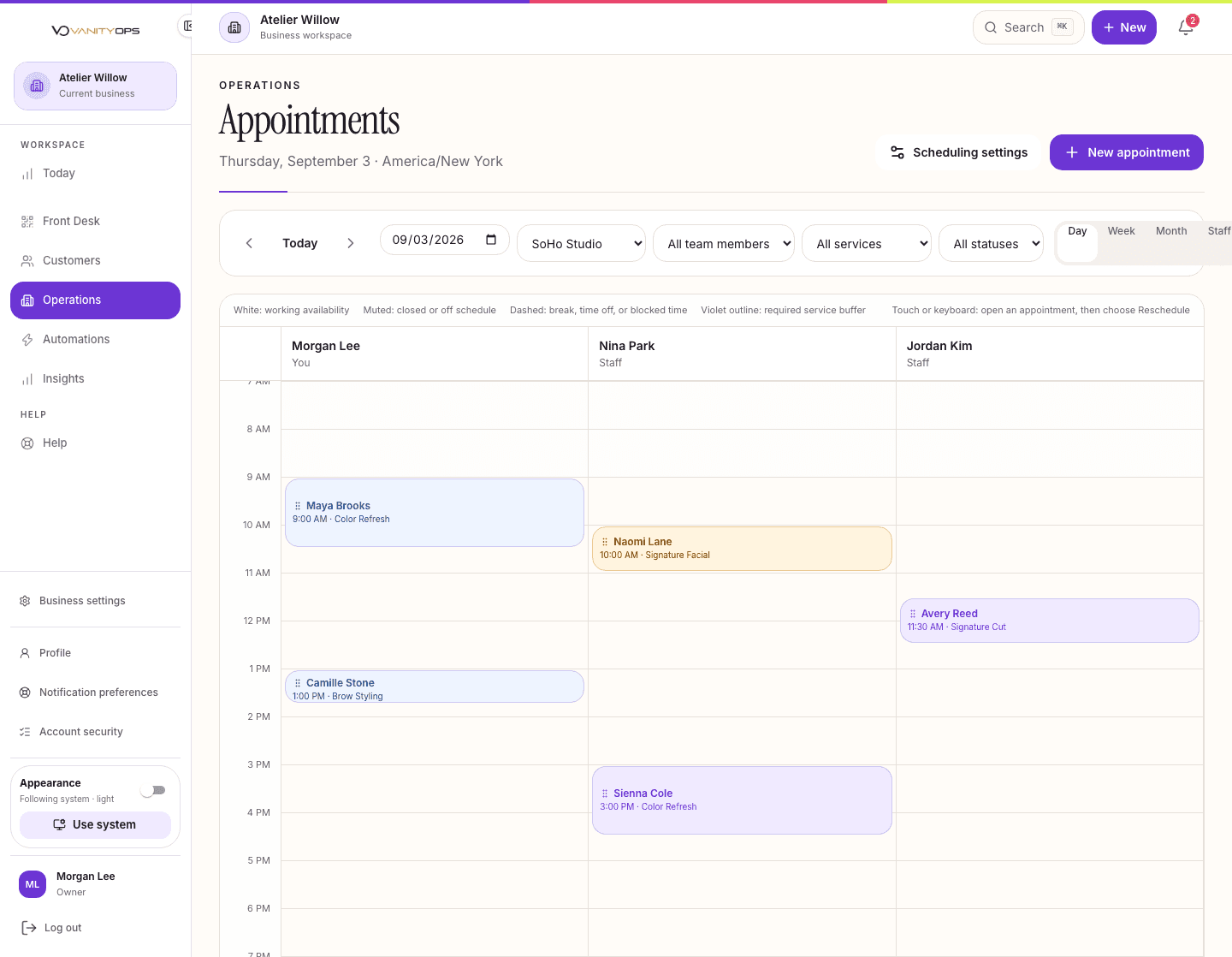Open Front Desk in sidebar

95,221
